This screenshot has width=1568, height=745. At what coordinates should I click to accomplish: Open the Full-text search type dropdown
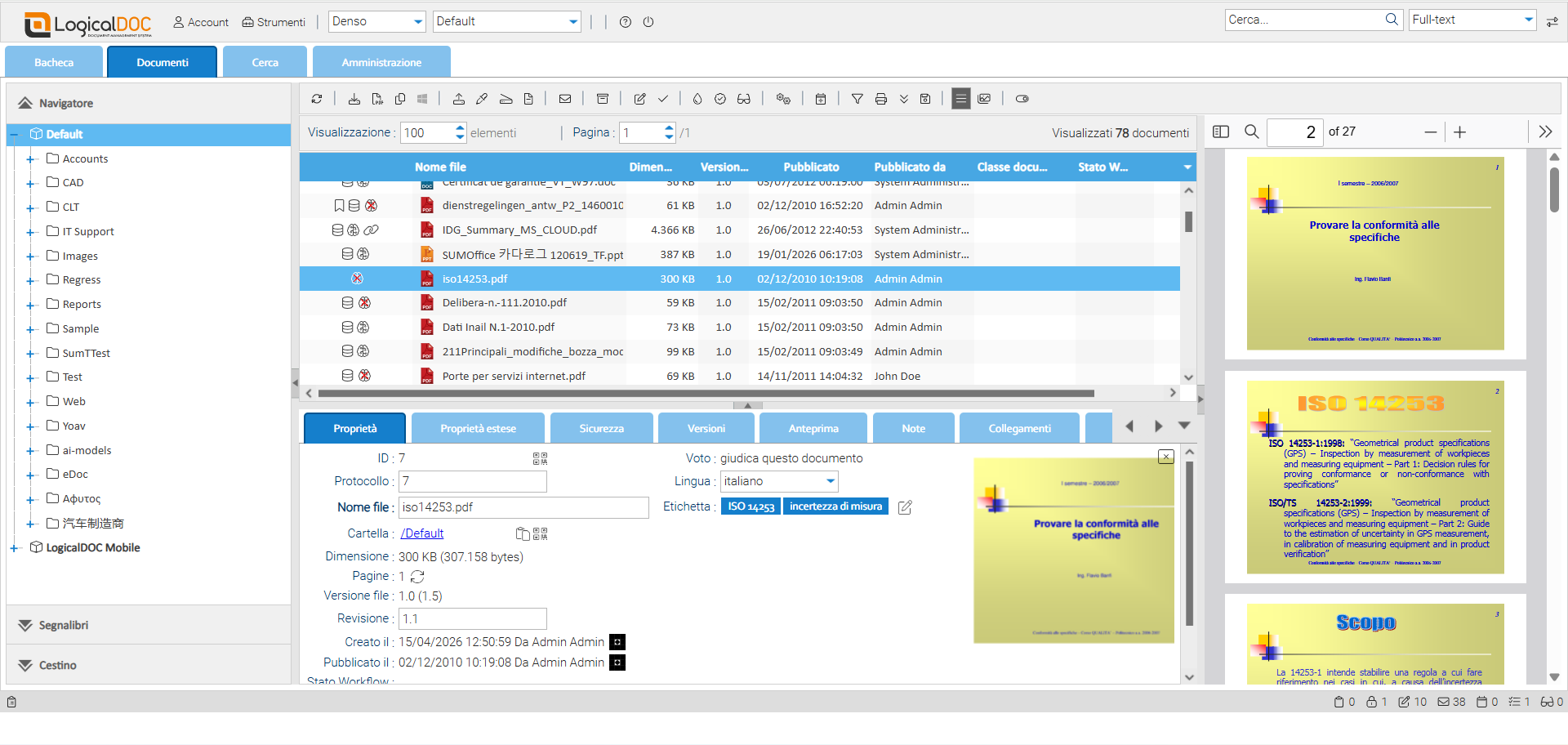pyautogui.click(x=1473, y=20)
